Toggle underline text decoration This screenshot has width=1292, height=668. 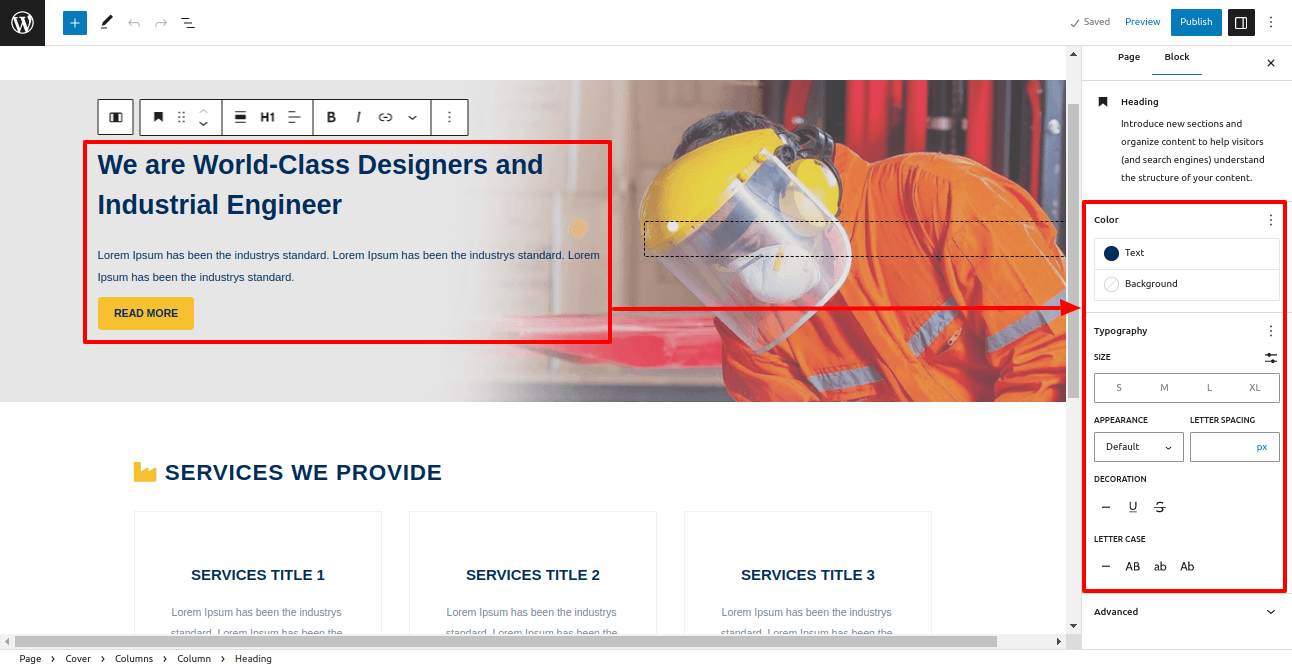[1133, 507]
